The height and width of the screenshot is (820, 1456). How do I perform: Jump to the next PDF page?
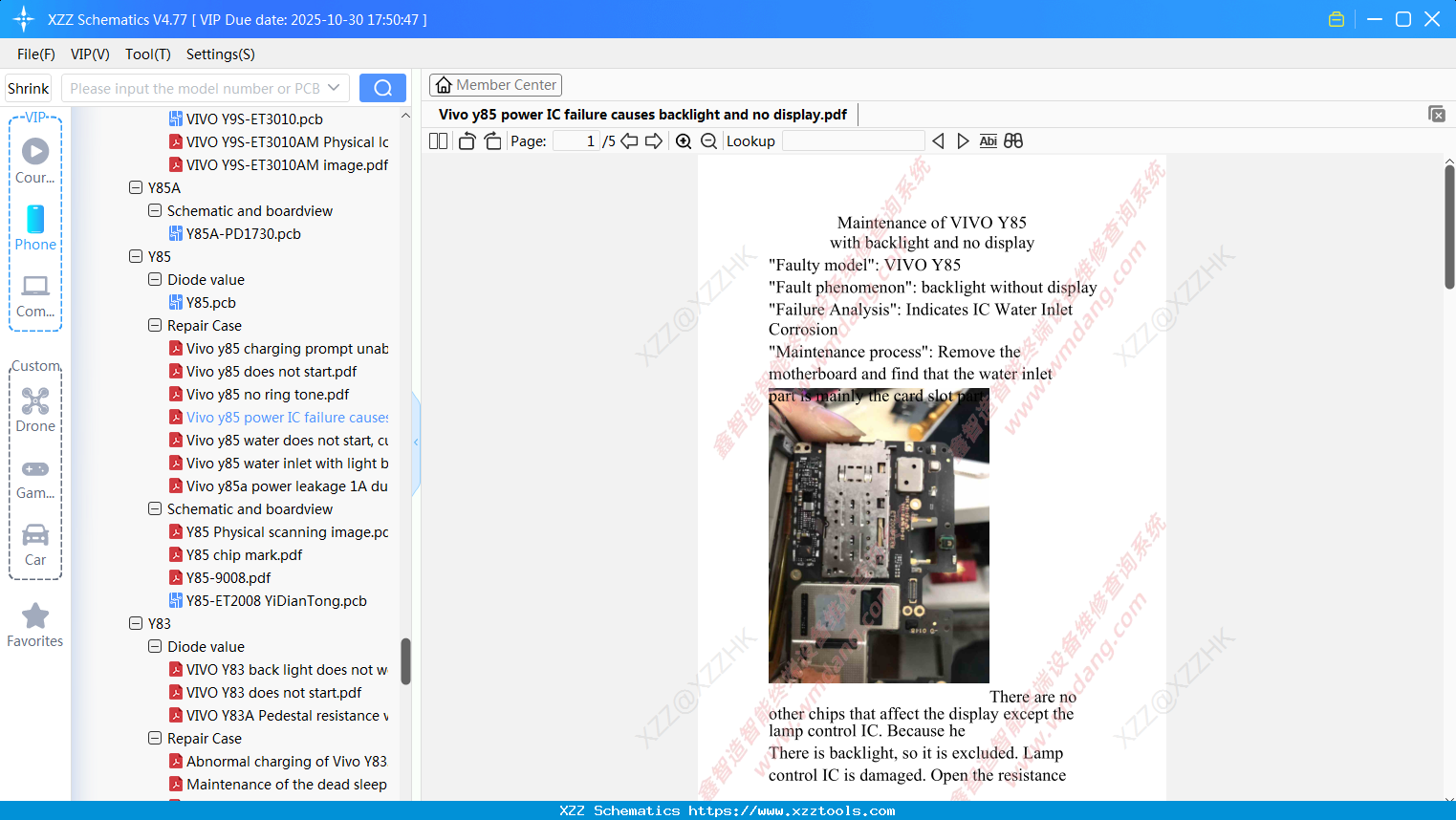(x=655, y=140)
